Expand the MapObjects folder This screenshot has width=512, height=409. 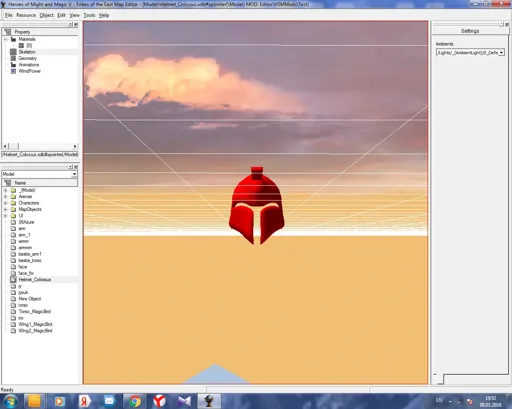pos(5,209)
